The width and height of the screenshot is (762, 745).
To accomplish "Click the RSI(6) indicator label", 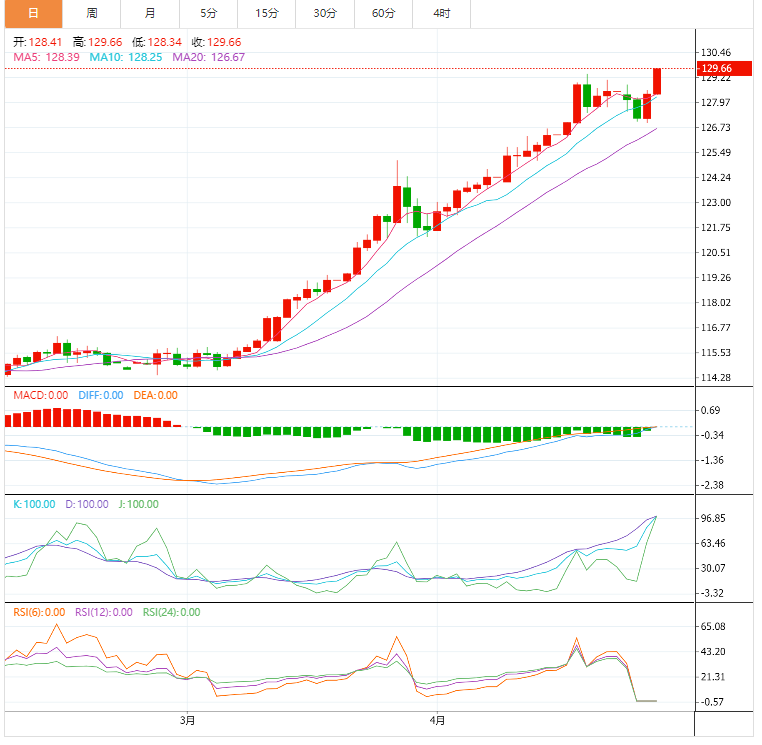I will (x=39, y=612).
